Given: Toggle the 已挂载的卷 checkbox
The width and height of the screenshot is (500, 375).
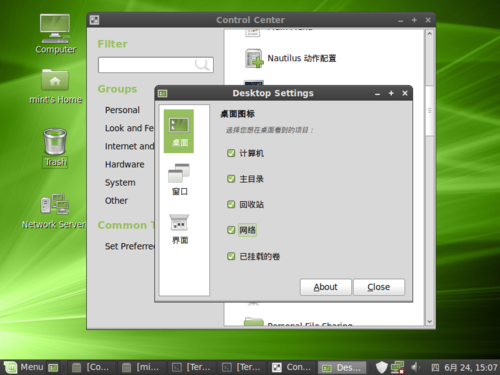Looking at the screenshot, I should point(231,256).
